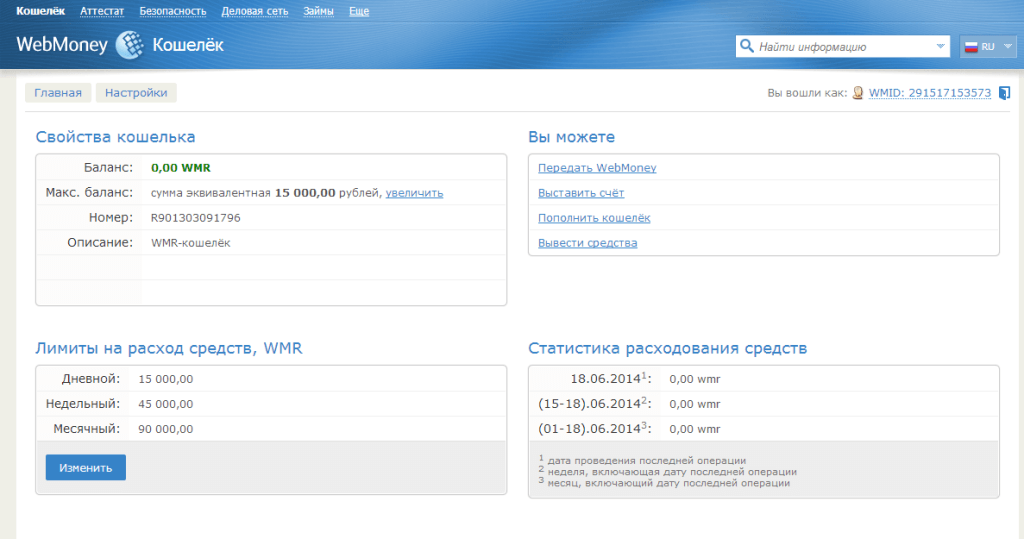The height and width of the screenshot is (539, 1024).
Task: Expand the search field dropdown arrow
Action: tap(940, 46)
